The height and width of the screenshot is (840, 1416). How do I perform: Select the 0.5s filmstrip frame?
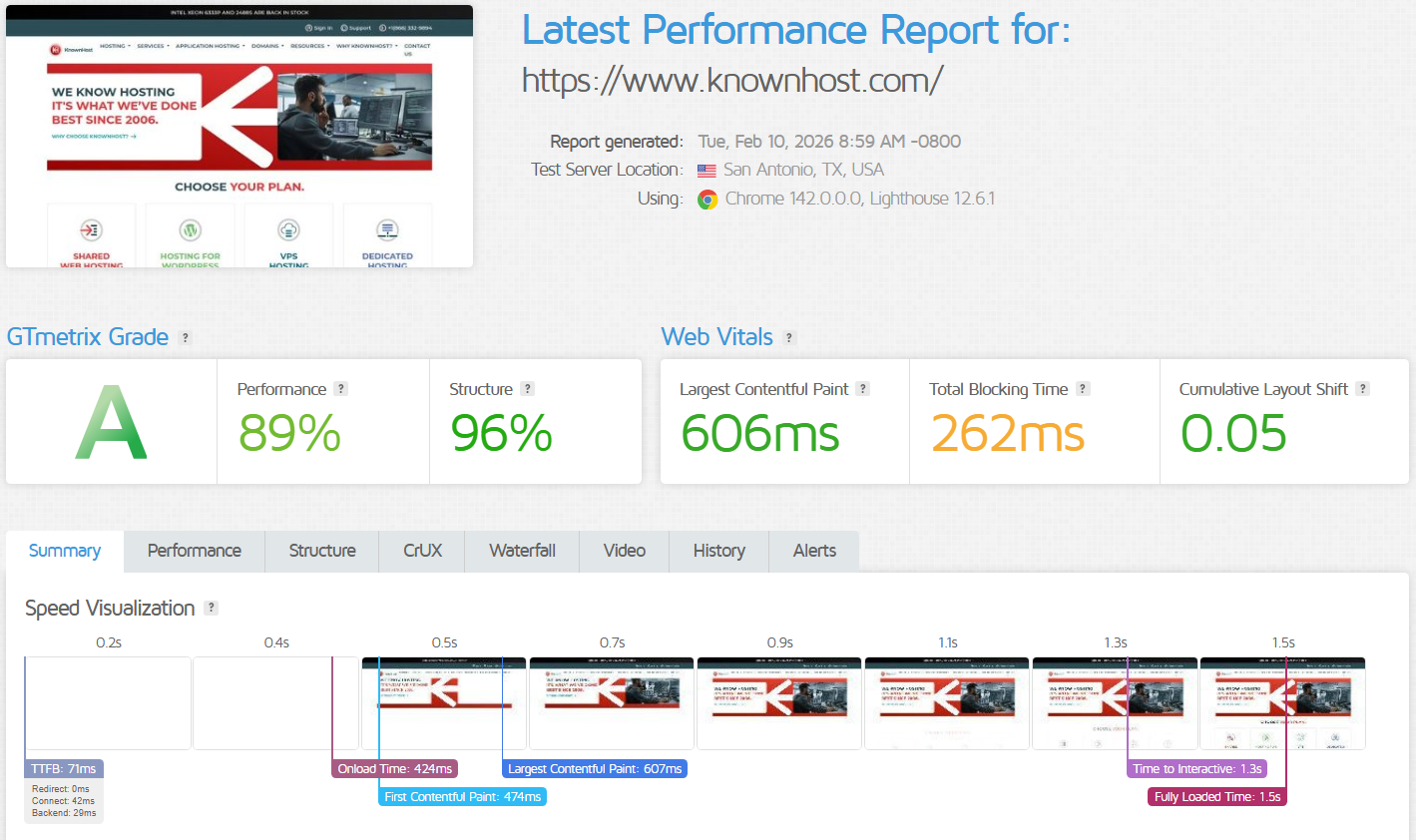pyautogui.click(x=444, y=703)
